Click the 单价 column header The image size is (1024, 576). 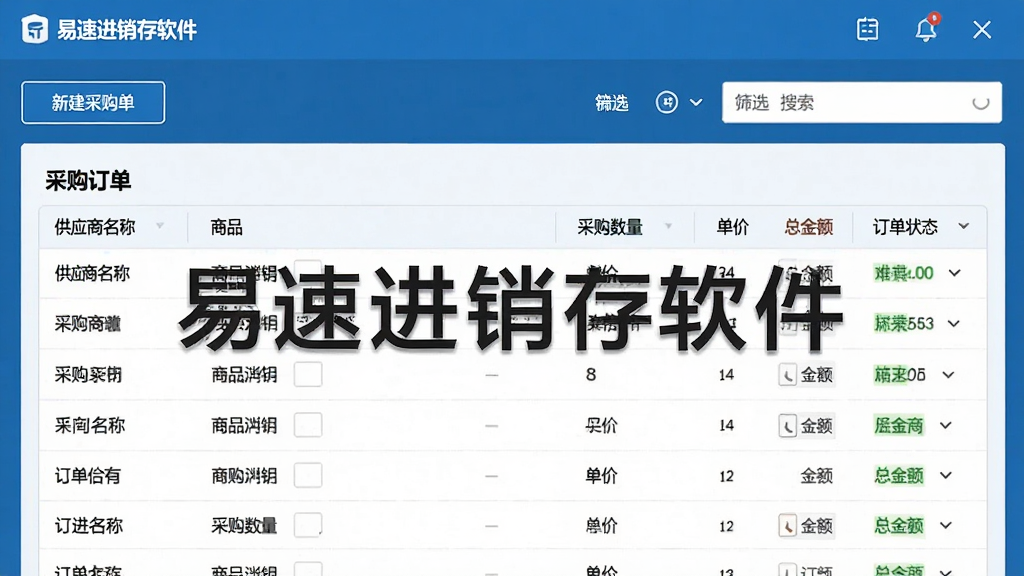pyautogui.click(x=732, y=227)
